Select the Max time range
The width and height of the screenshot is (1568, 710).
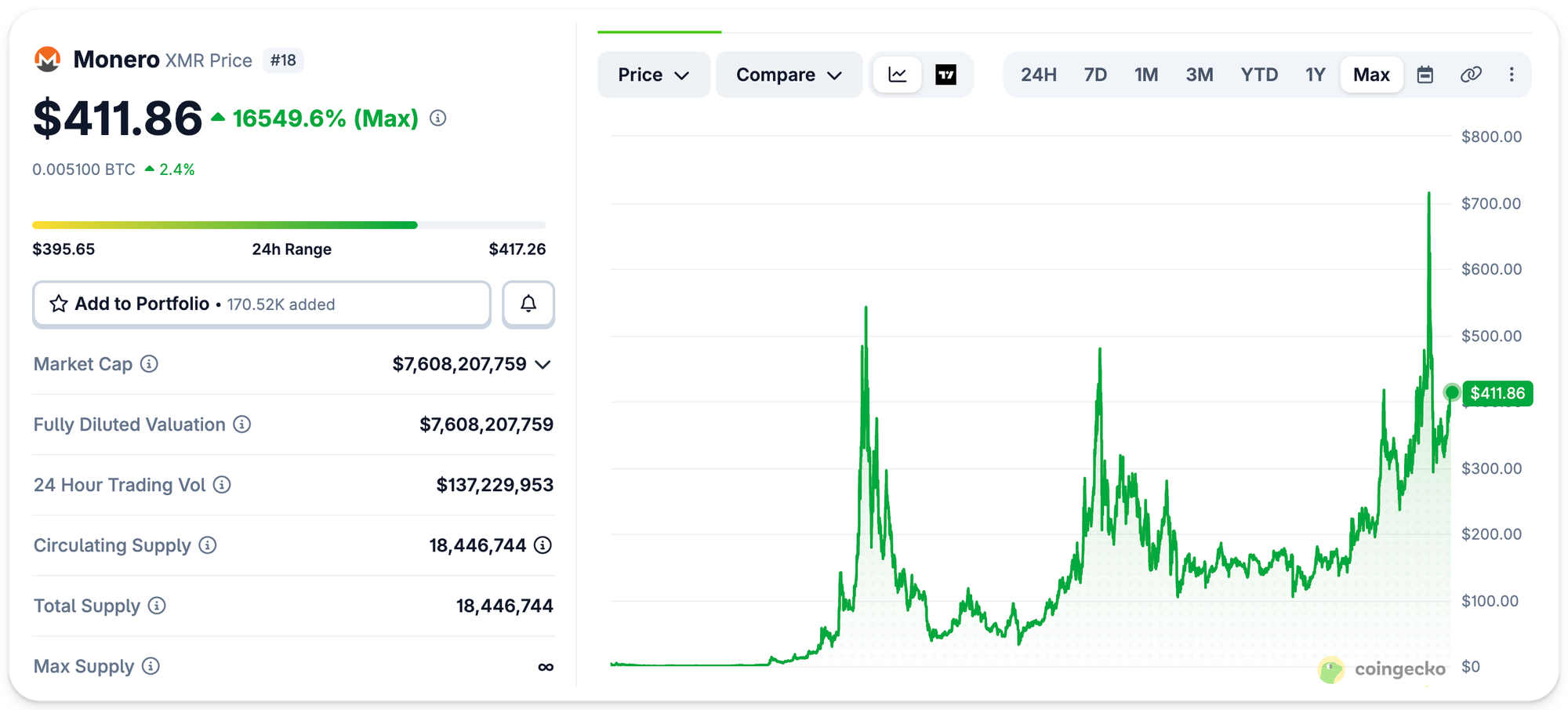(1371, 75)
